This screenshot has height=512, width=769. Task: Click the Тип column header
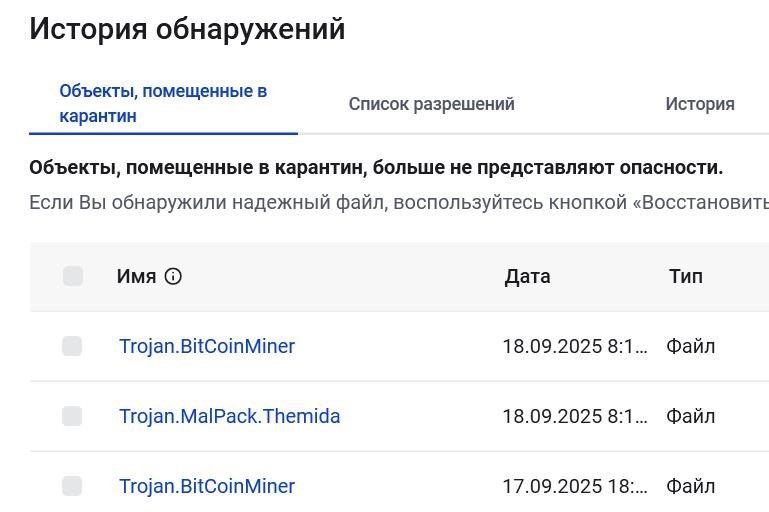coord(686,277)
